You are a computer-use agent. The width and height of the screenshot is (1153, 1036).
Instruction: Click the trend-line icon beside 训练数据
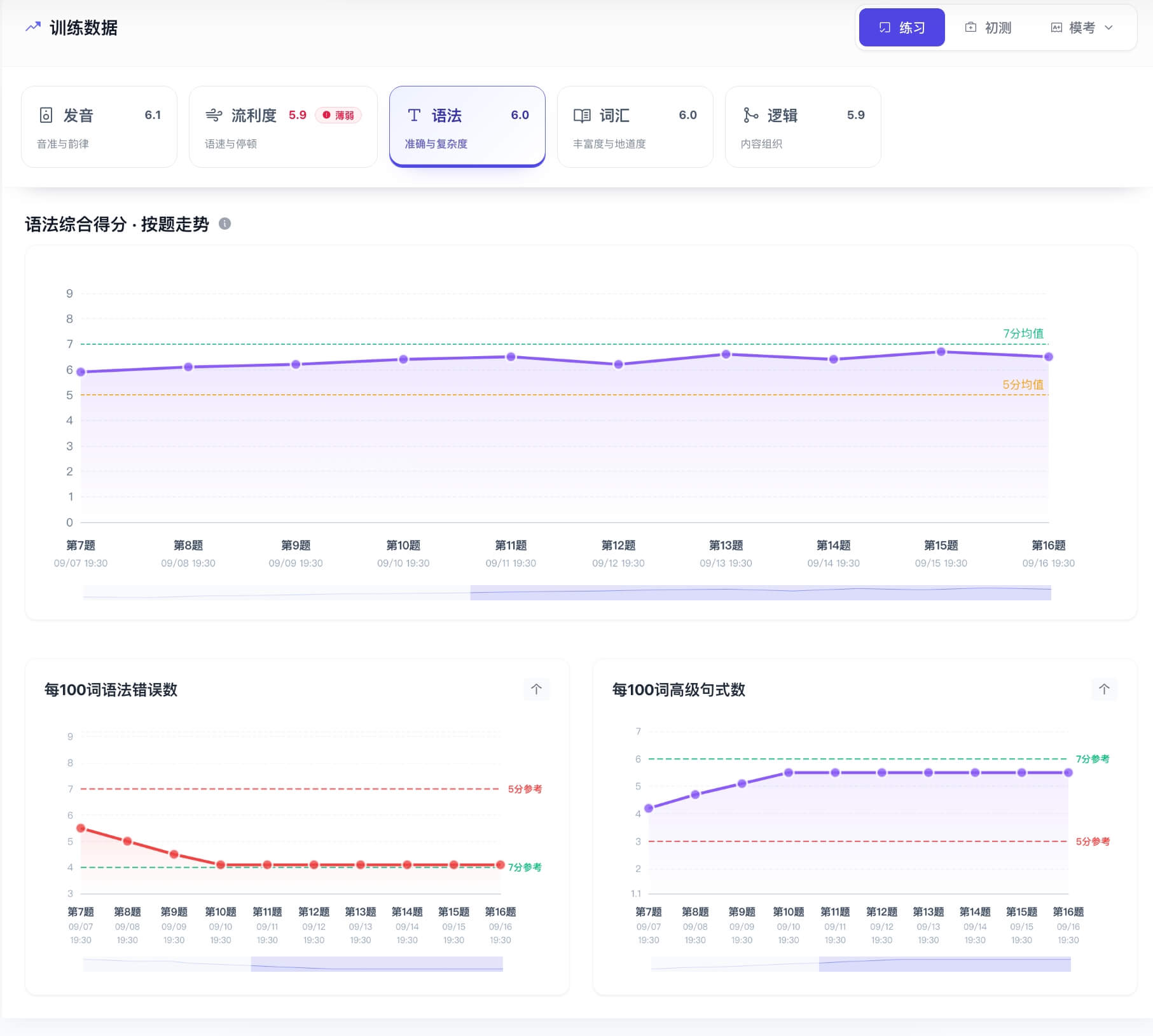(33, 27)
